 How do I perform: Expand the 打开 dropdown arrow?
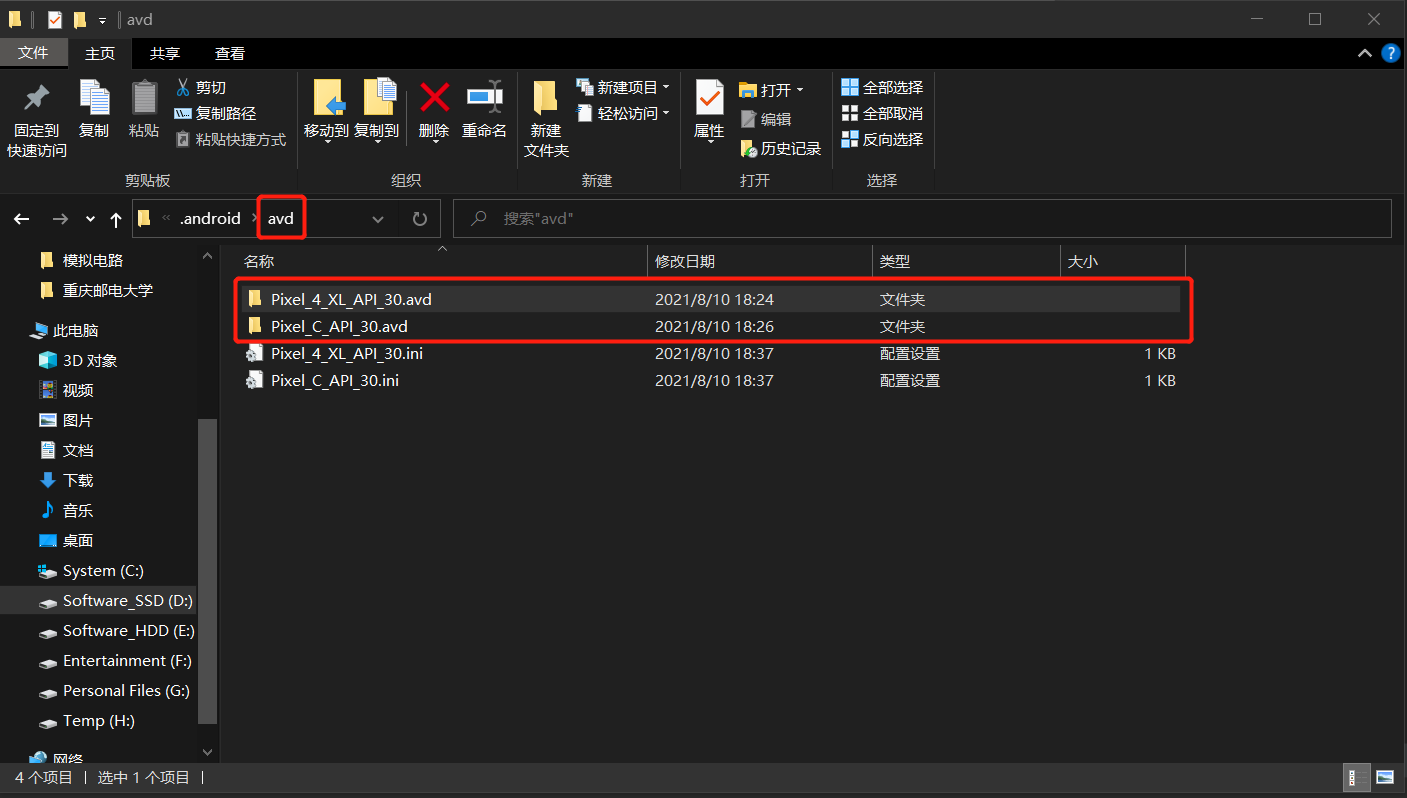pyautogui.click(x=799, y=90)
